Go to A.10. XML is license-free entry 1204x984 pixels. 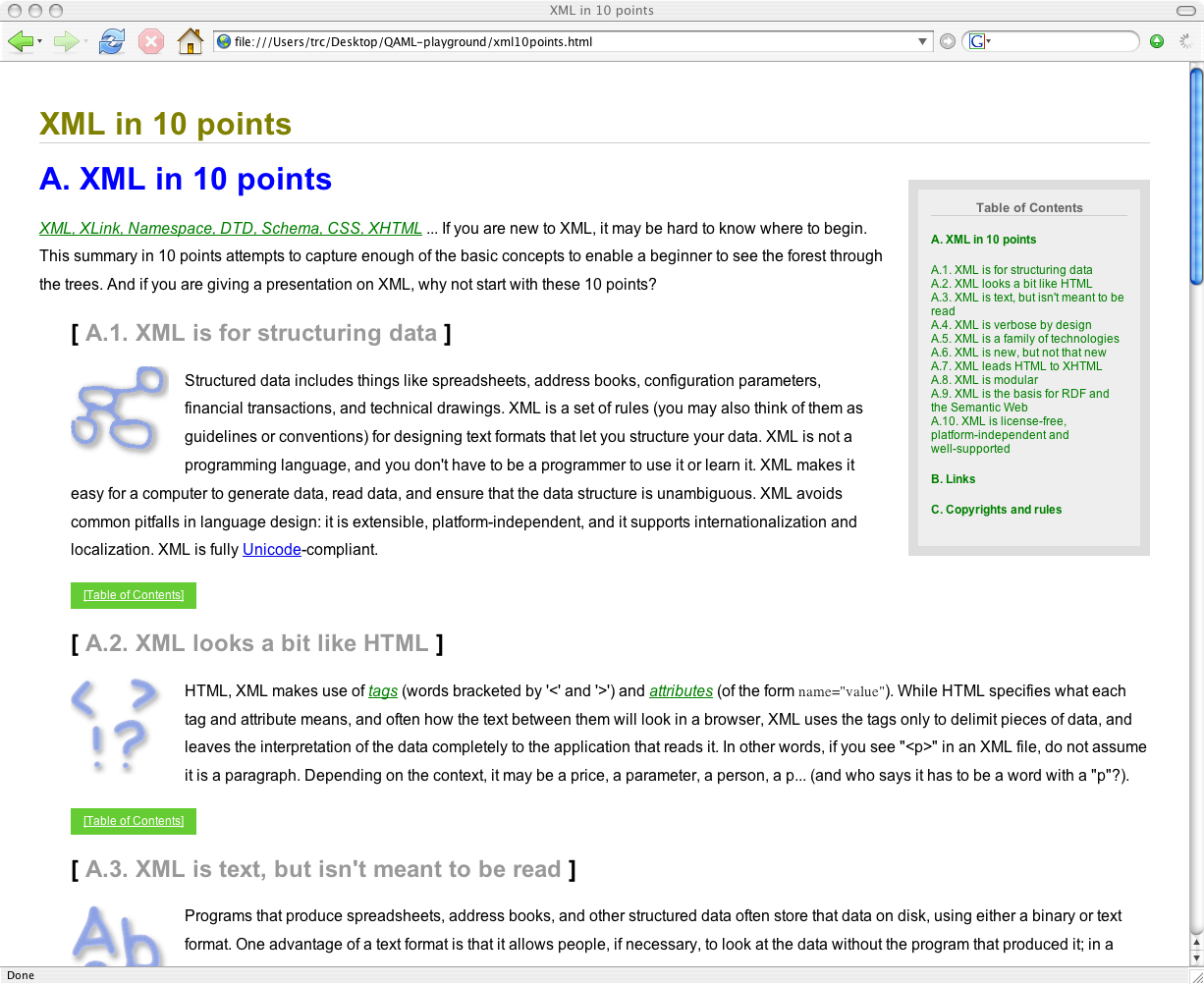click(1000, 435)
